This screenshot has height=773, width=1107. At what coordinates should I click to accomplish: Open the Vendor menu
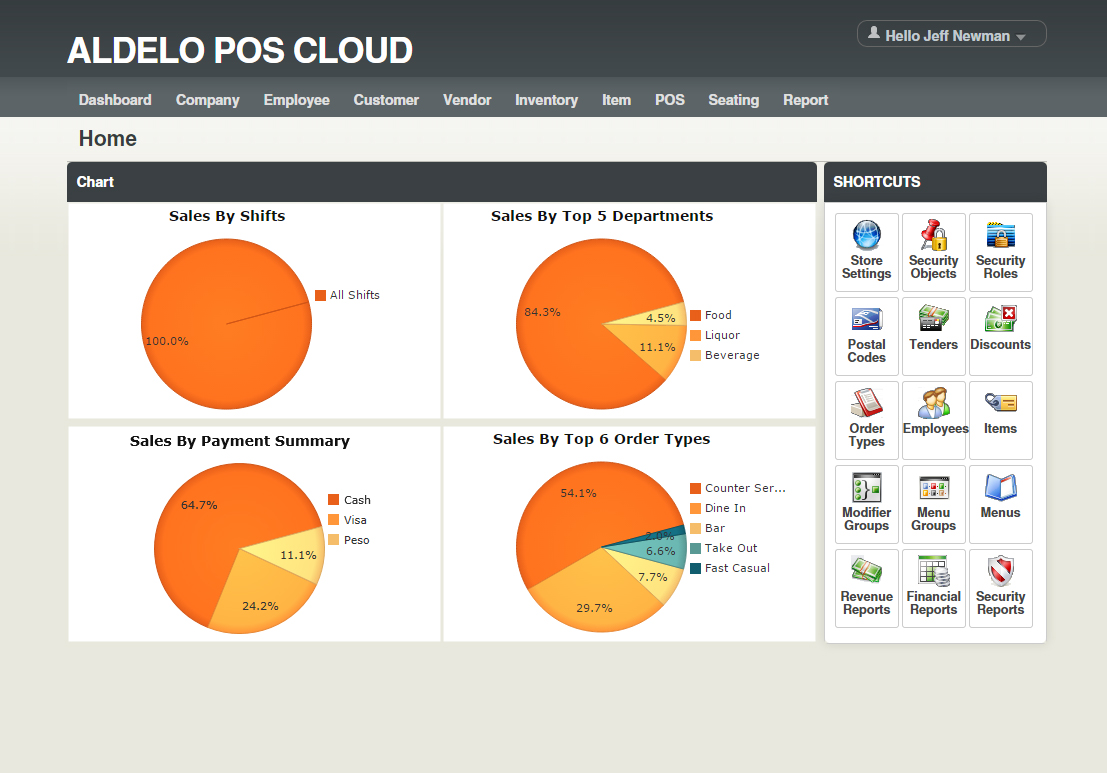point(467,100)
